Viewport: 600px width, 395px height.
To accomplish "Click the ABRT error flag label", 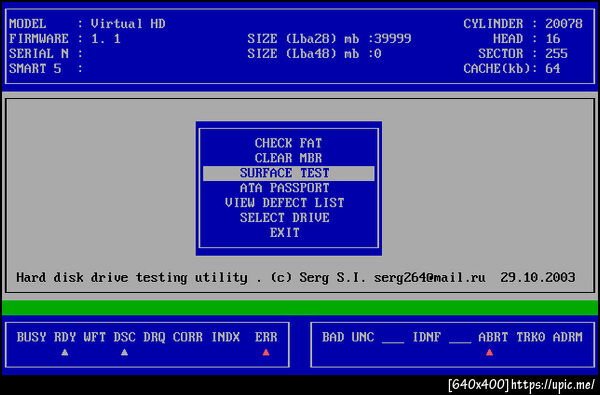I will tap(493, 337).
